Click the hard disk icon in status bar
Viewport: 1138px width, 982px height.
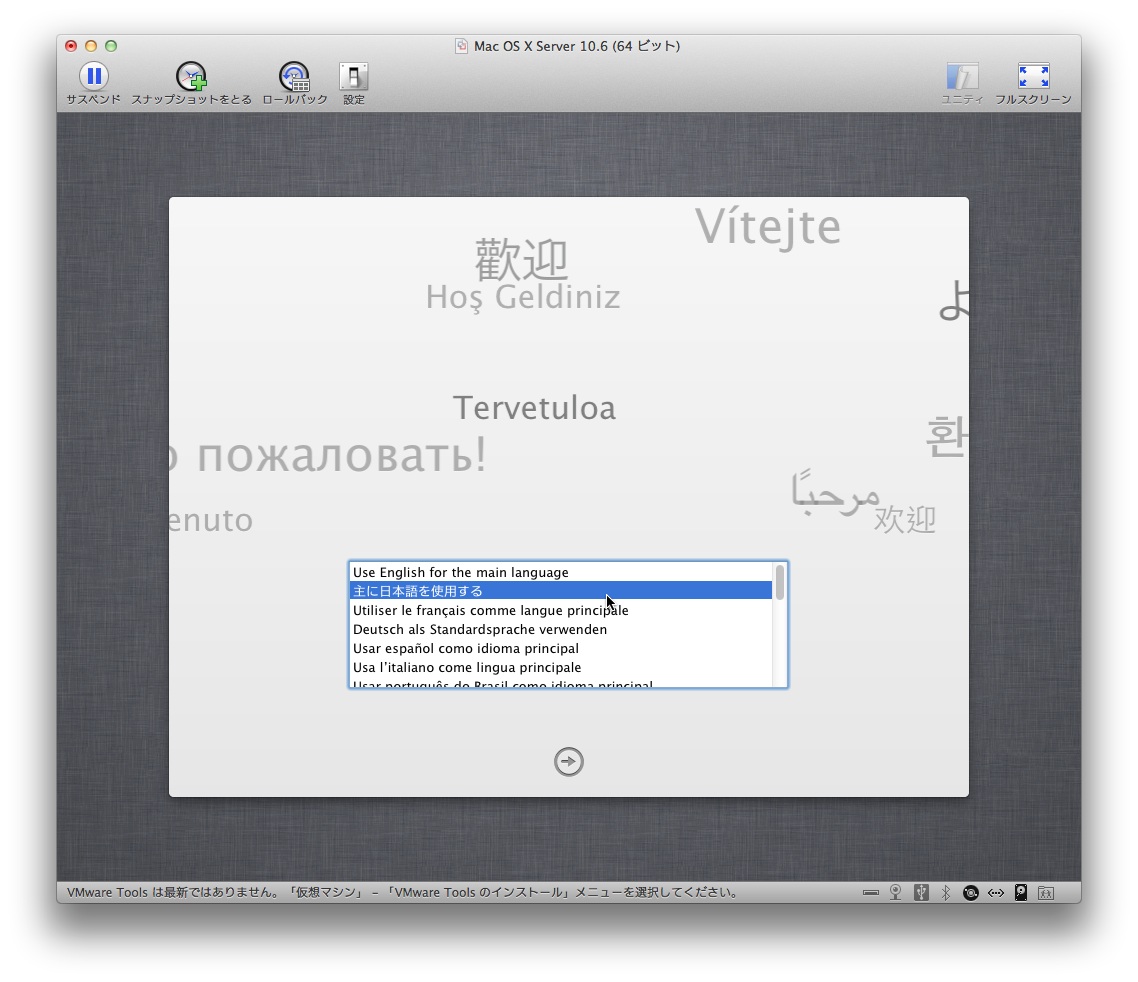tap(1021, 893)
